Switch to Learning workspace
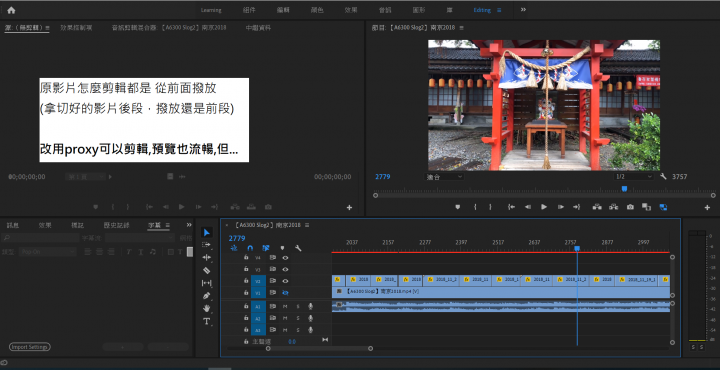Image resolution: width=720 pixels, height=370 pixels. coord(211,10)
